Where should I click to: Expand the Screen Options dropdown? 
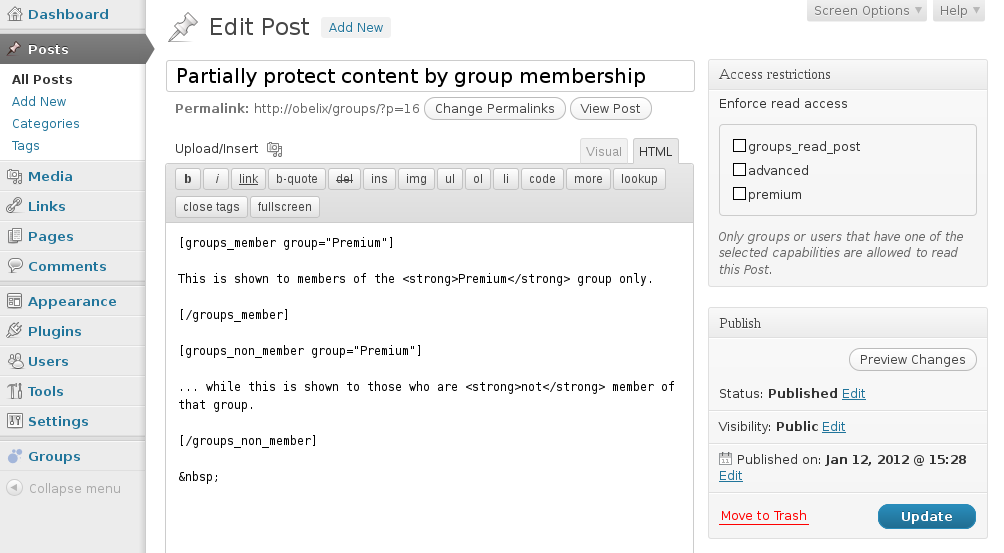coord(867,11)
